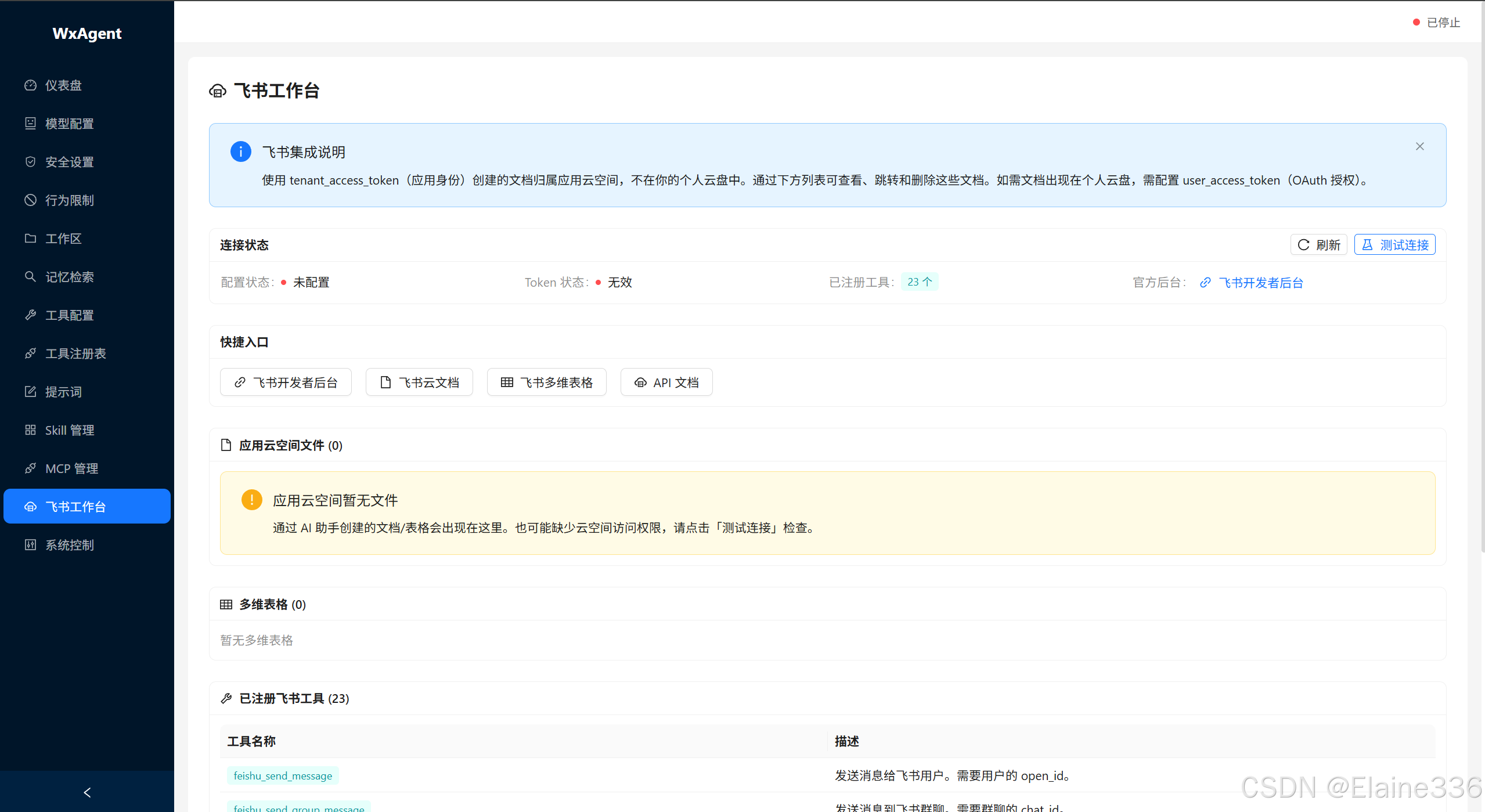Click the plug icon beside 工具注册表

click(x=31, y=353)
